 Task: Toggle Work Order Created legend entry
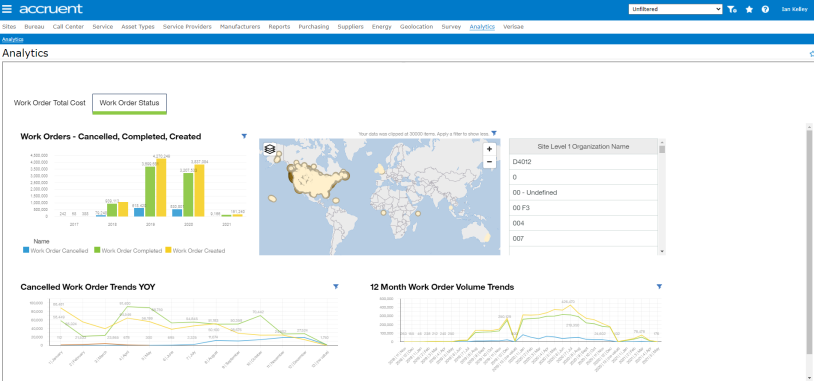(x=195, y=251)
